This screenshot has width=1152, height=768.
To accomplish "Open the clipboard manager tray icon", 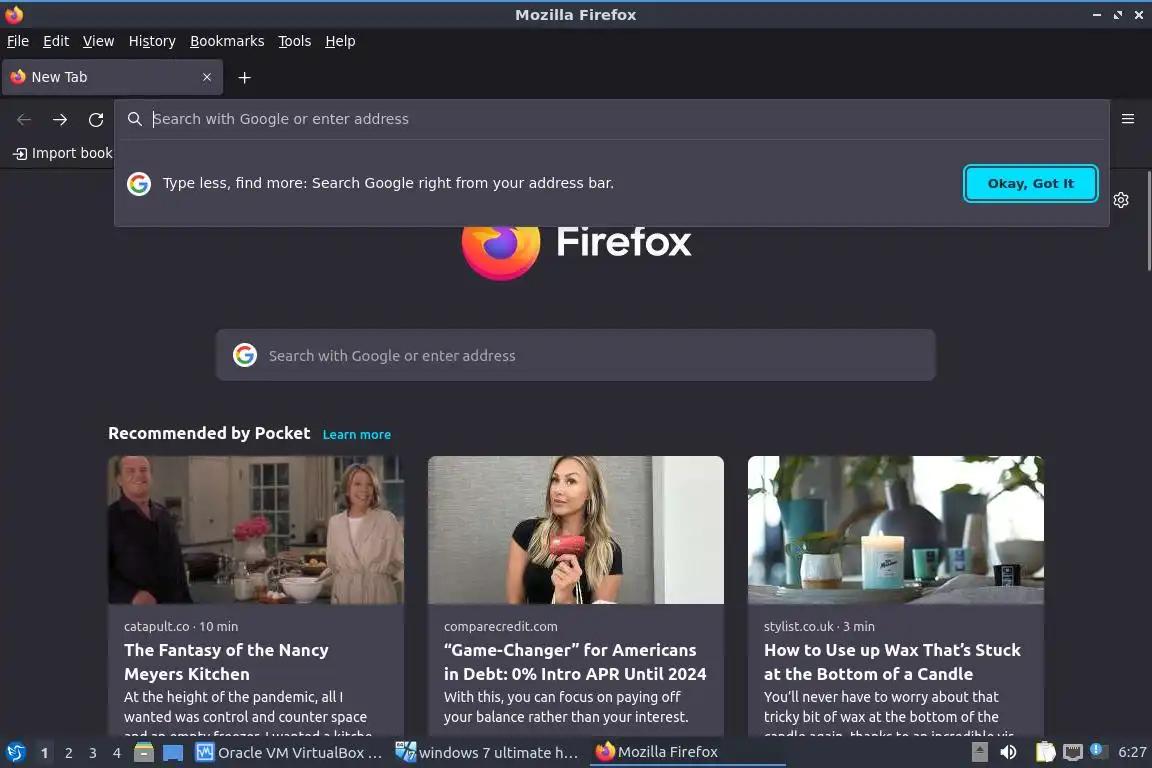I will pos(1045,752).
